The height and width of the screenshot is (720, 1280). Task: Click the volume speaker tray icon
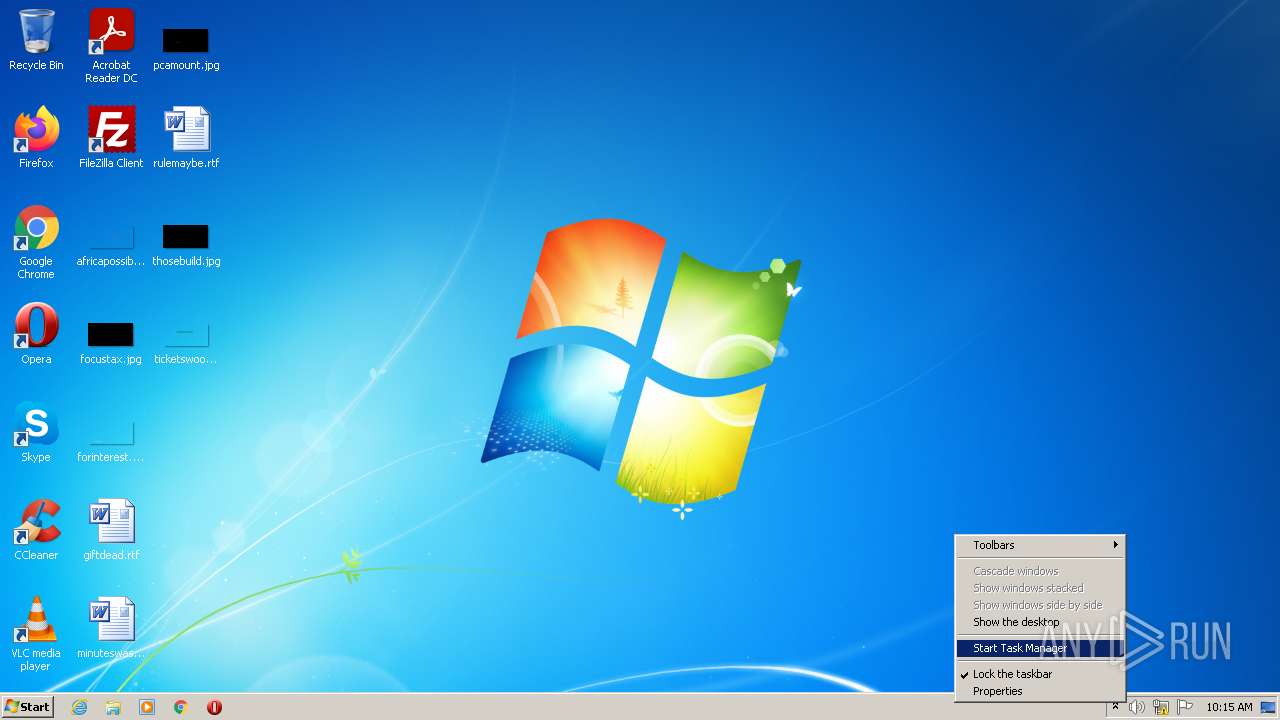click(x=1137, y=707)
